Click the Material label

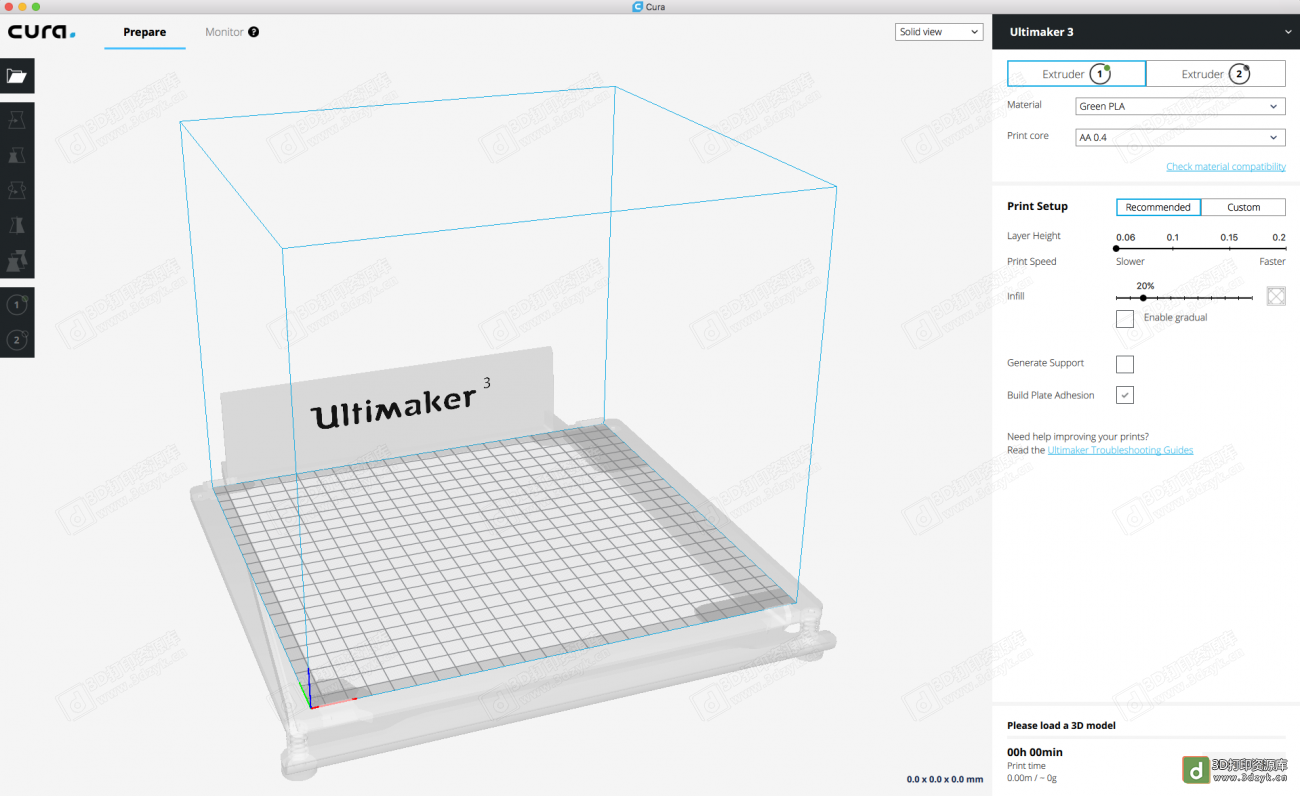tap(1024, 104)
